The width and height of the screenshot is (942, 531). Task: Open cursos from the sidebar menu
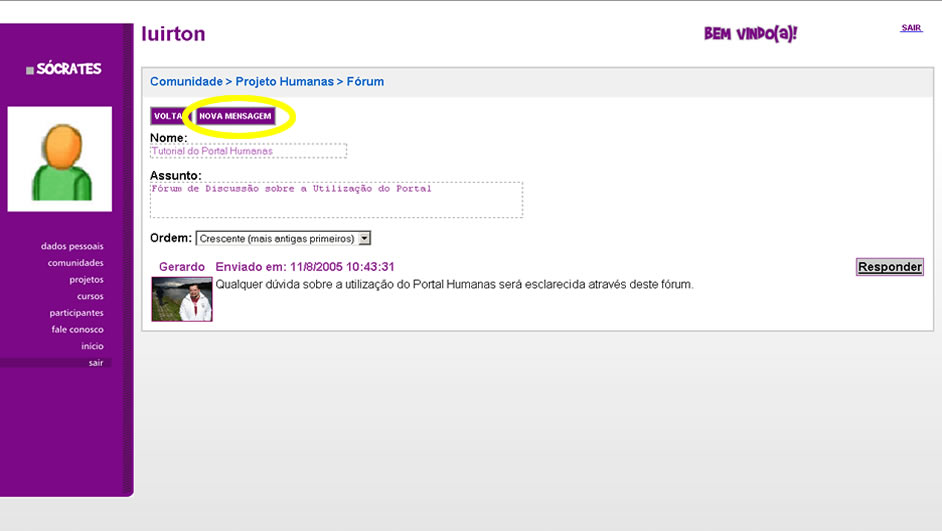(x=90, y=296)
